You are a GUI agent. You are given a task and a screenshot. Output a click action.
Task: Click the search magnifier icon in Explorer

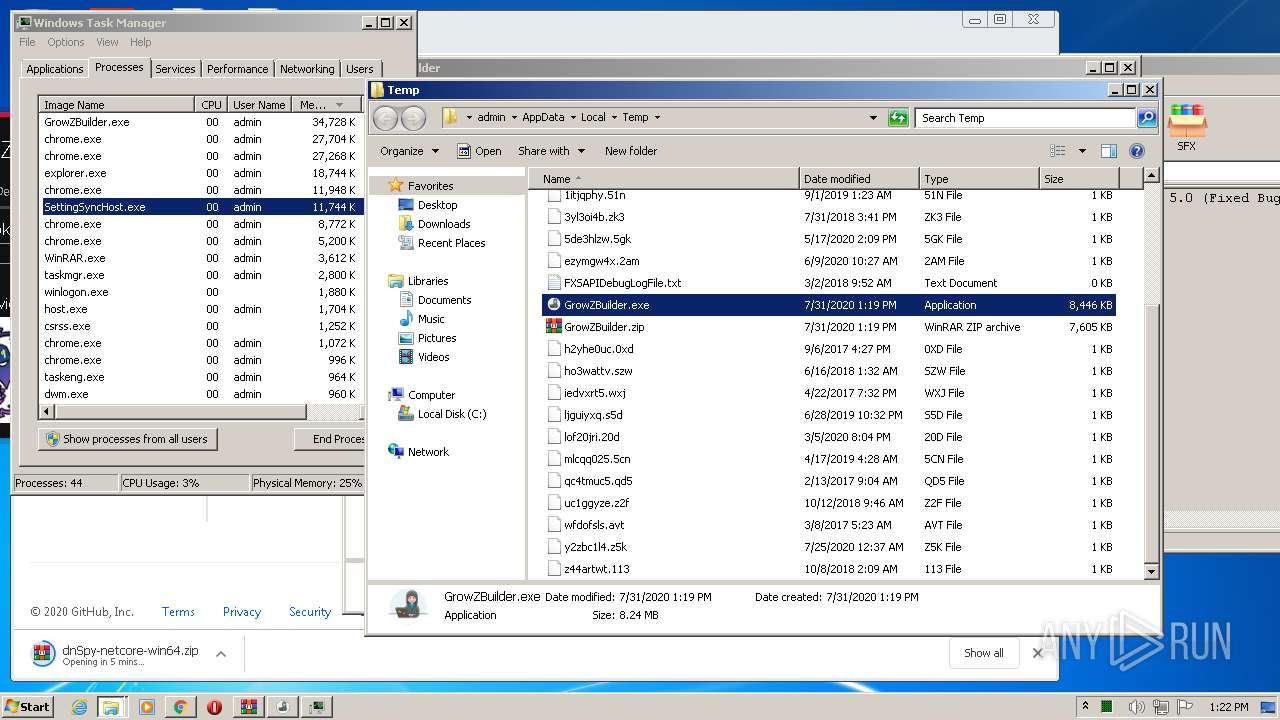coord(1147,118)
